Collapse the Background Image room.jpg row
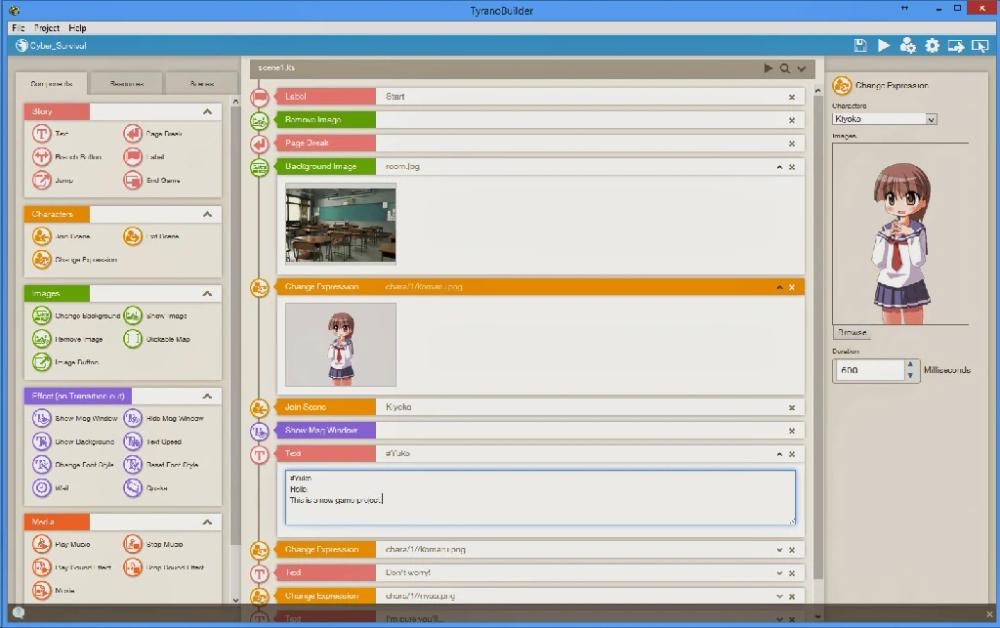The image size is (1000, 628). point(779,166)
